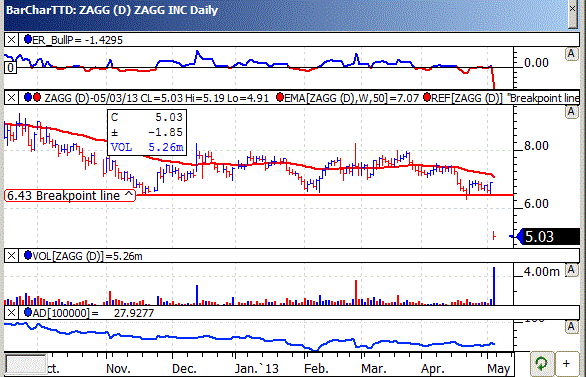
Task: Click the REF[ZAGG (D)] Breakpoint line label
Action: point(505,98)
